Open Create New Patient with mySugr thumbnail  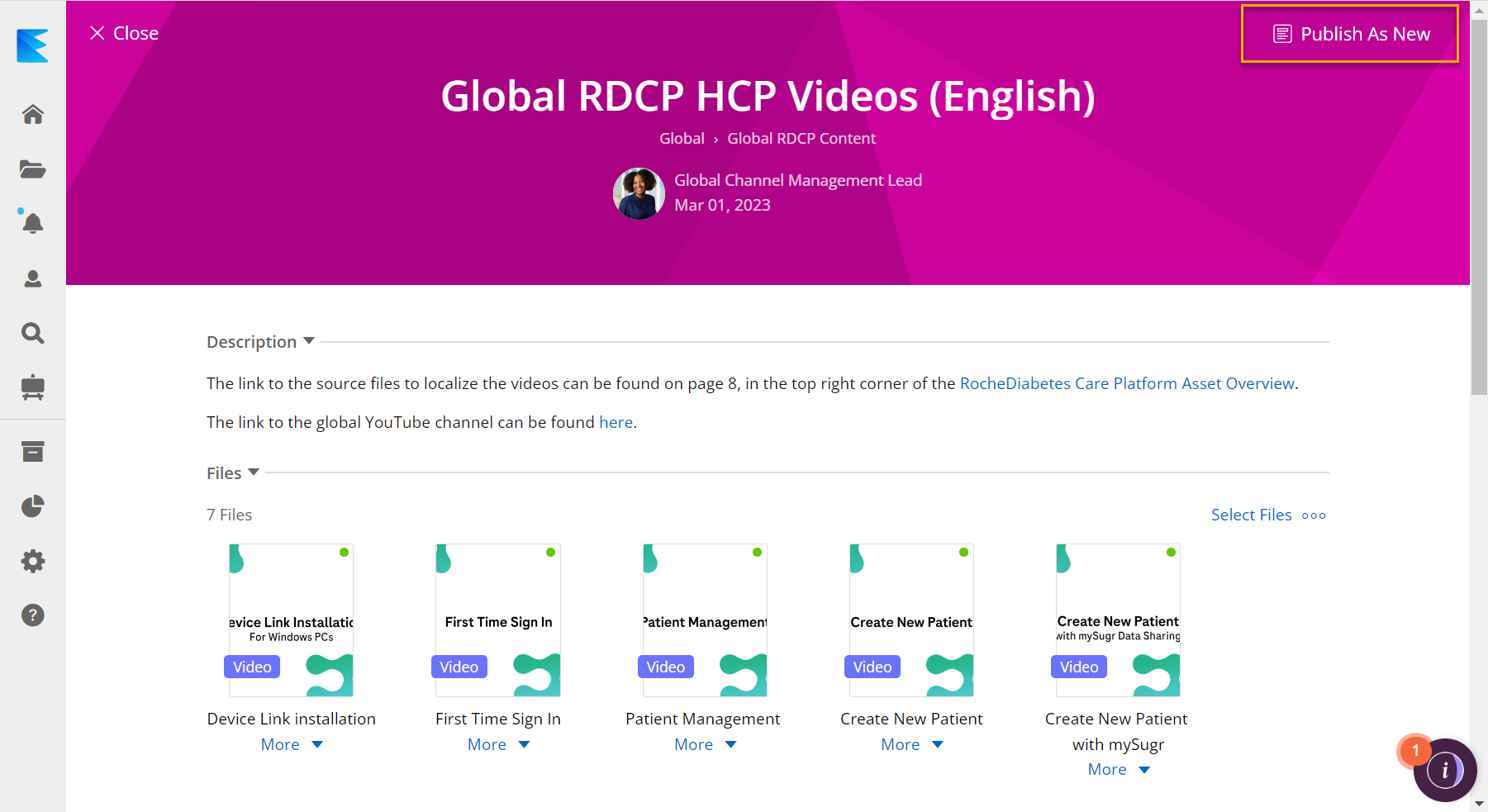click(x=1118, y=620)
